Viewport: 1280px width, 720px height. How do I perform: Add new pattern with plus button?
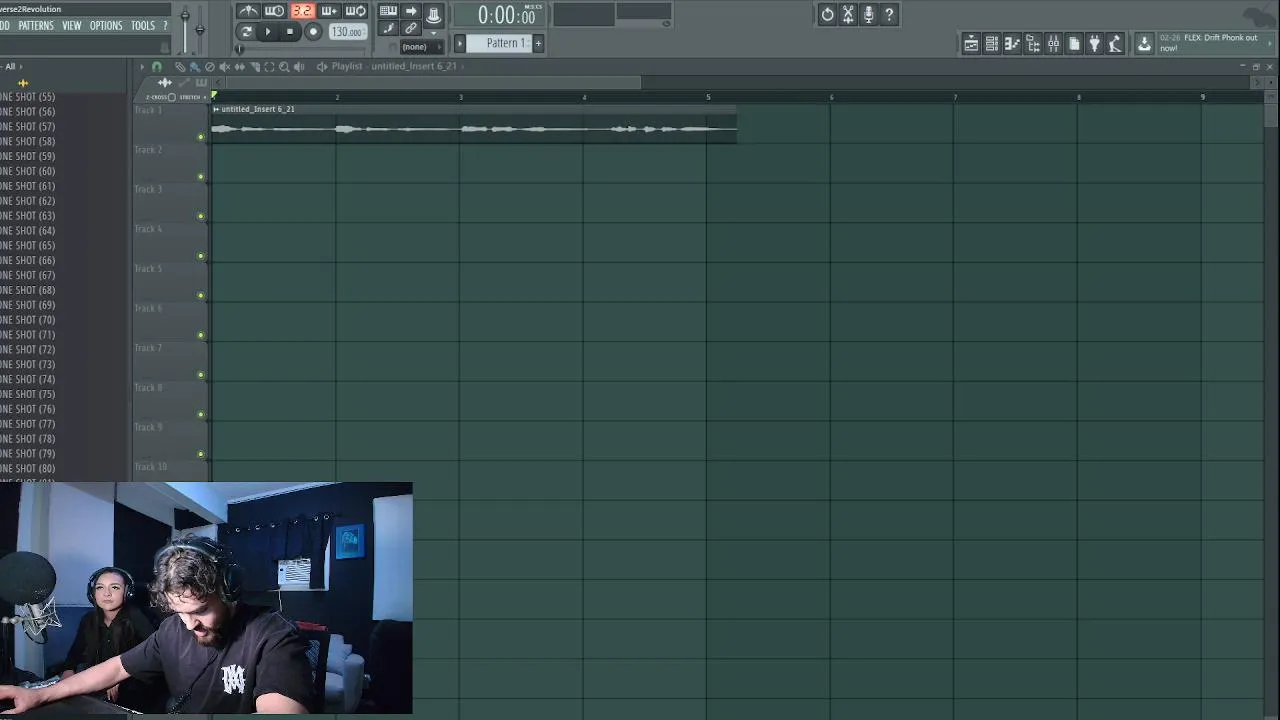point(538,43)
